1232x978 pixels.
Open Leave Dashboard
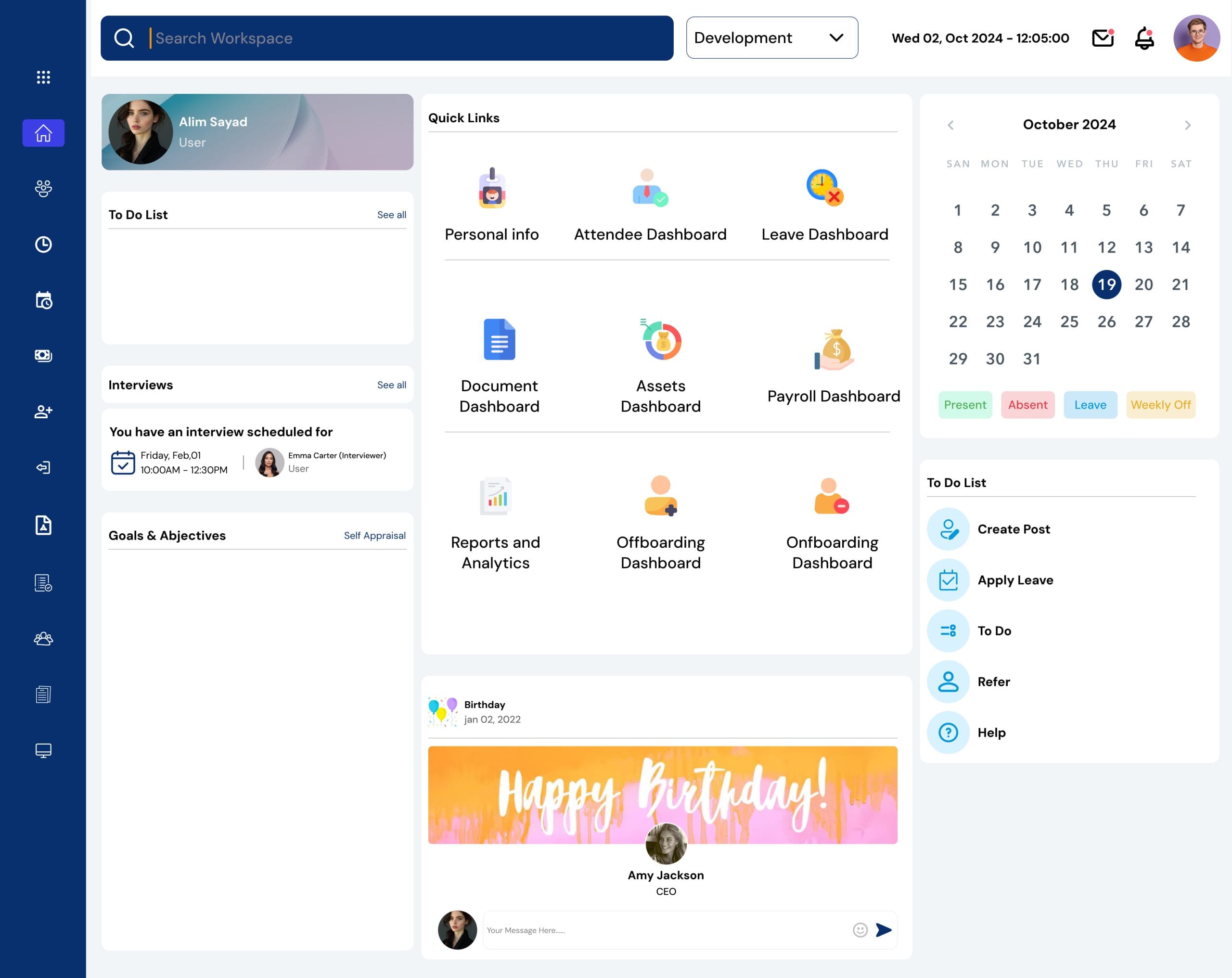click(x=825, y=204)
